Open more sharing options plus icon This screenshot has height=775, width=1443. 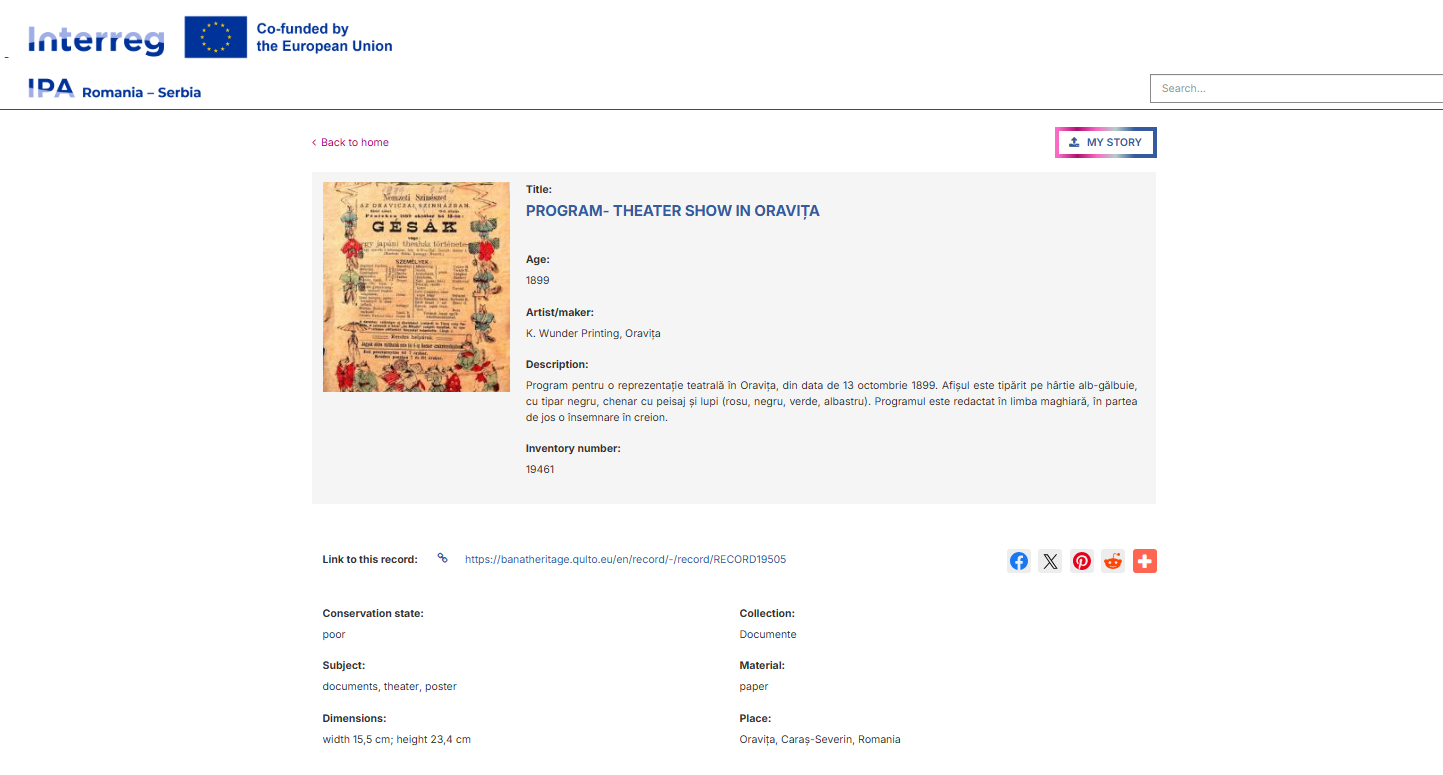pyautogui.click(x=1145, y=561)
